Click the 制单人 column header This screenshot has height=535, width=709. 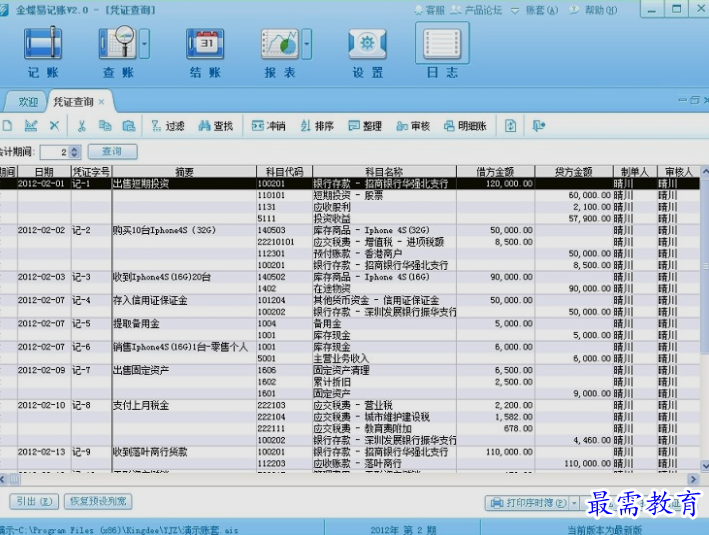tap(634, 172)
